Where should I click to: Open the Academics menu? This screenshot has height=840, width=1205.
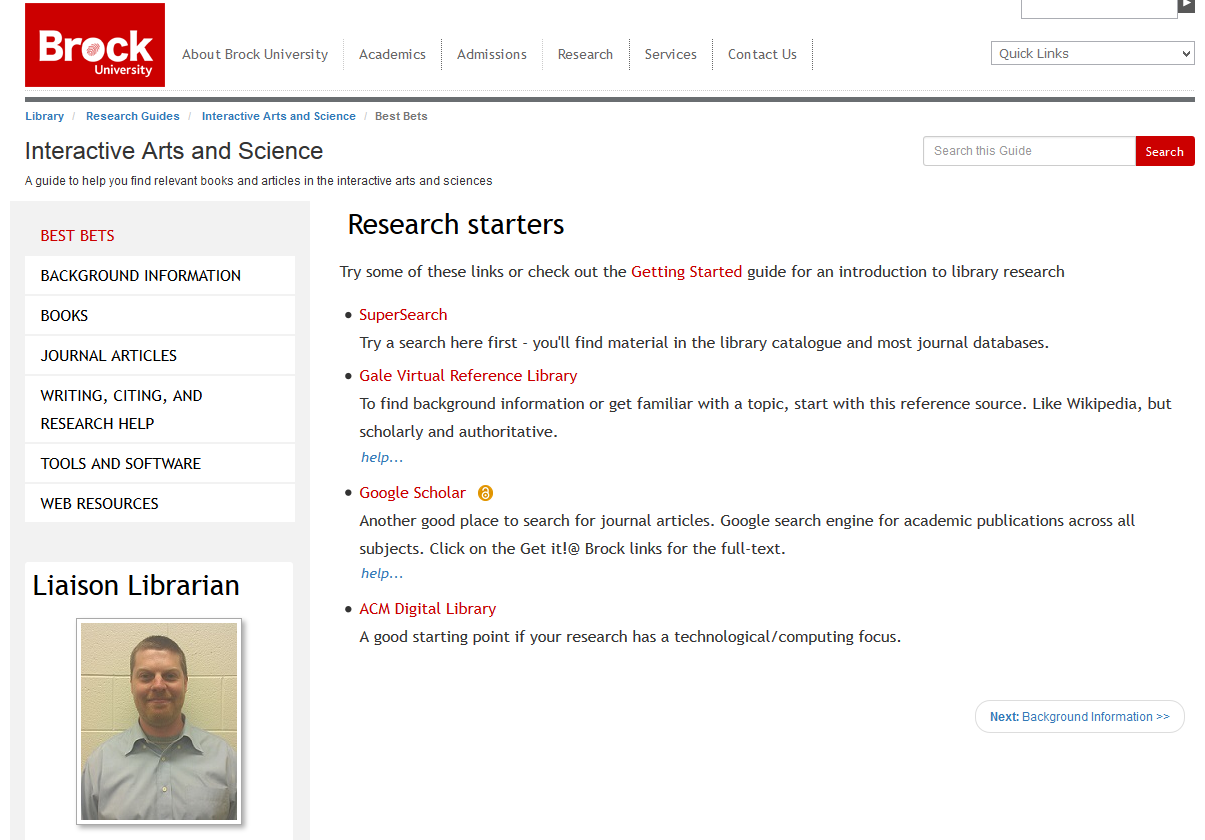tap(392, 54)
